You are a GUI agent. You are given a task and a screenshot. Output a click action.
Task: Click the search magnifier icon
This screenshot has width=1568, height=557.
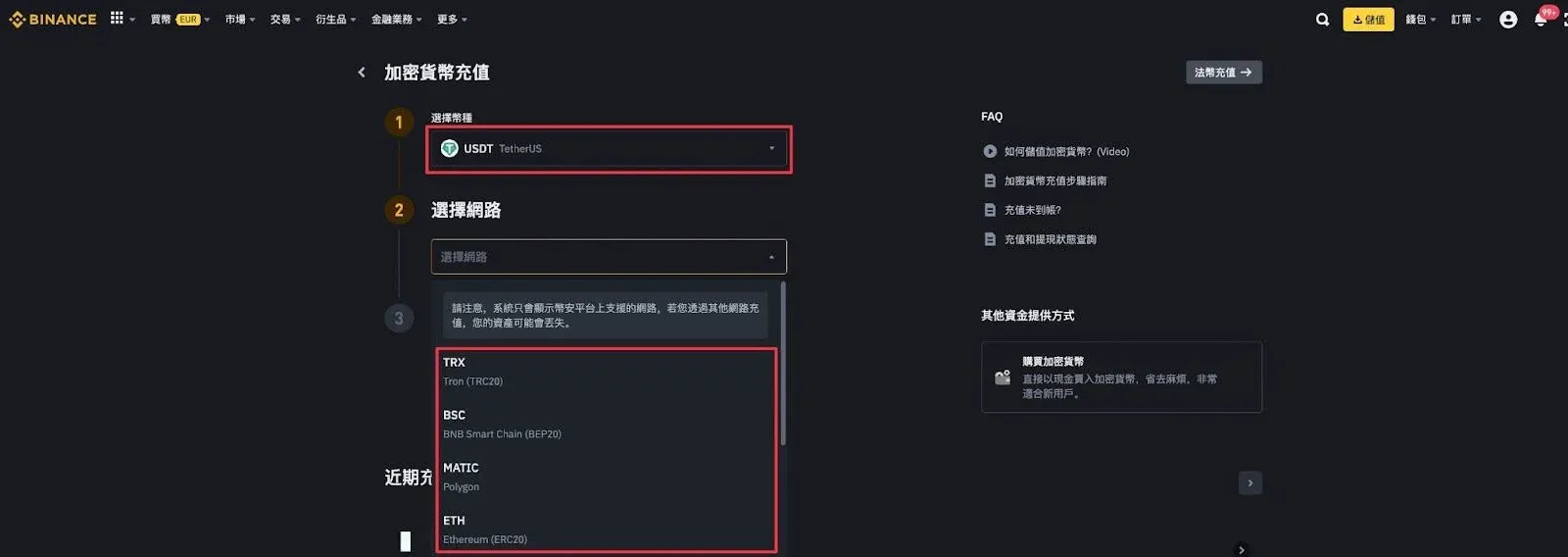tap(1322, 19)
